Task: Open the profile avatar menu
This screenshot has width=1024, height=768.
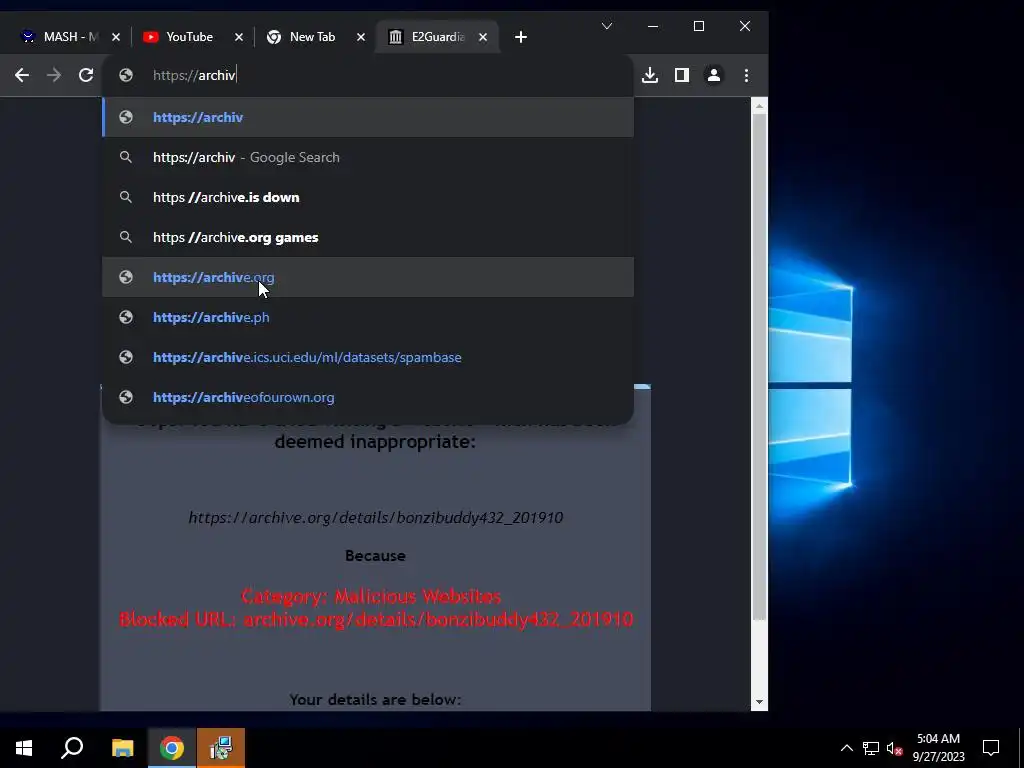Action: click(714, 75)
